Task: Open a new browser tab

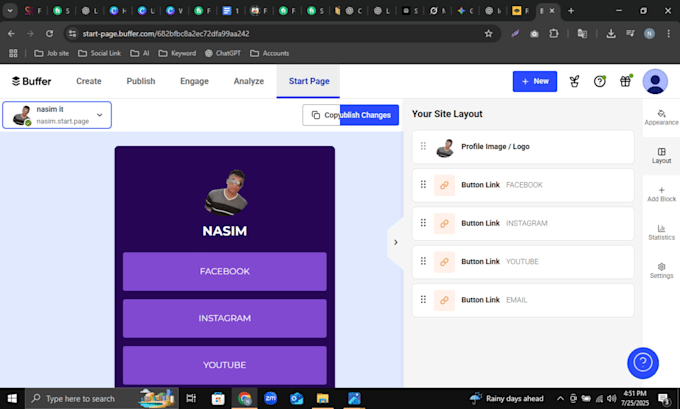Action: click(x=571, y=11)
